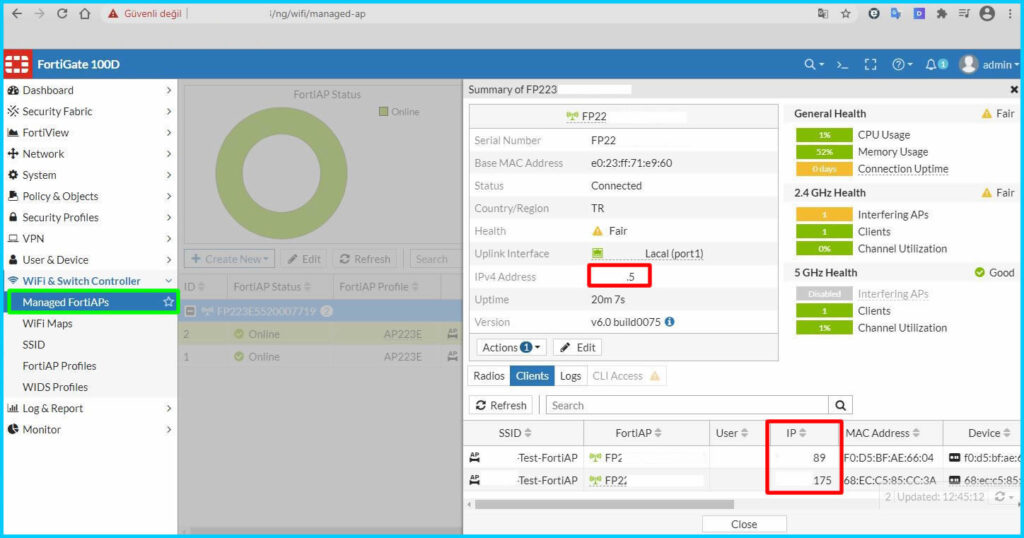The width and height of the screenshot is (1024, 538).
Task: Open the browser profile avatar
Action: click(987, 13)
